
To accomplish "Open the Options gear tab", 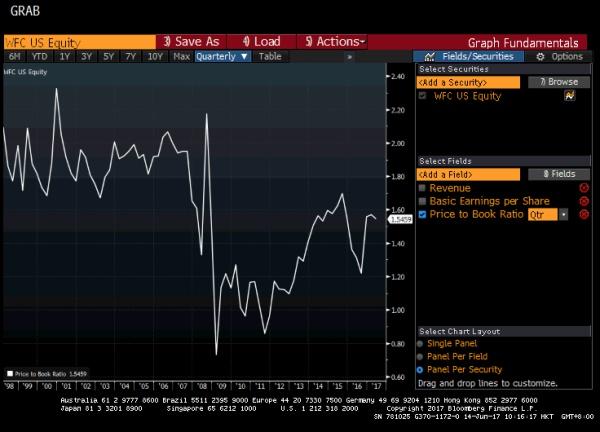I will coord(559,57).
